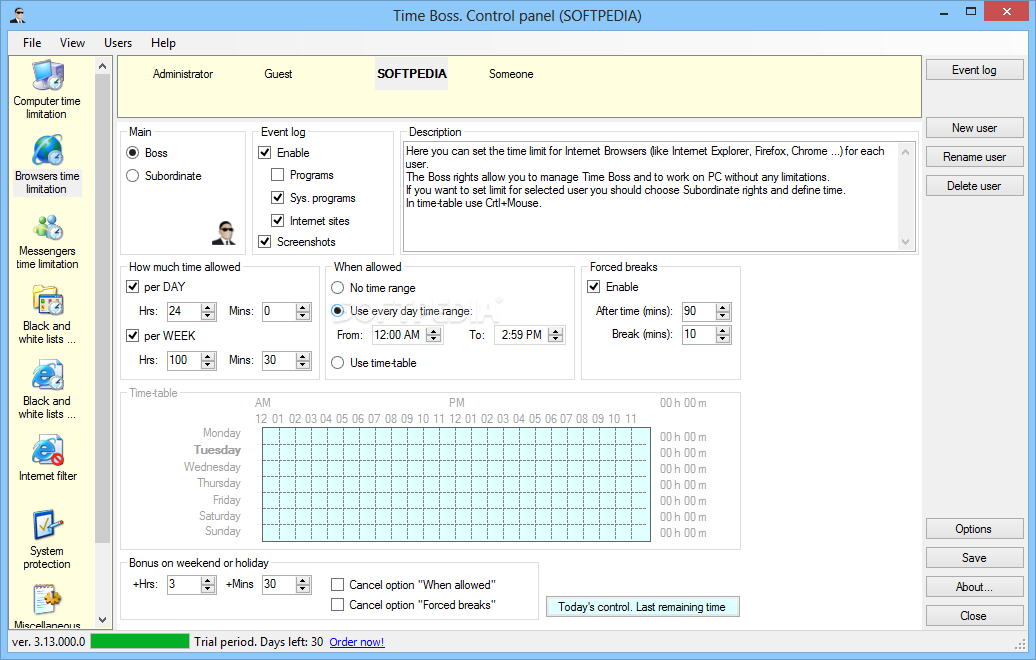Check Cancel option "When allowed"
The width and height of the screenshot is (1036, 660).
(x=338, y=585)
